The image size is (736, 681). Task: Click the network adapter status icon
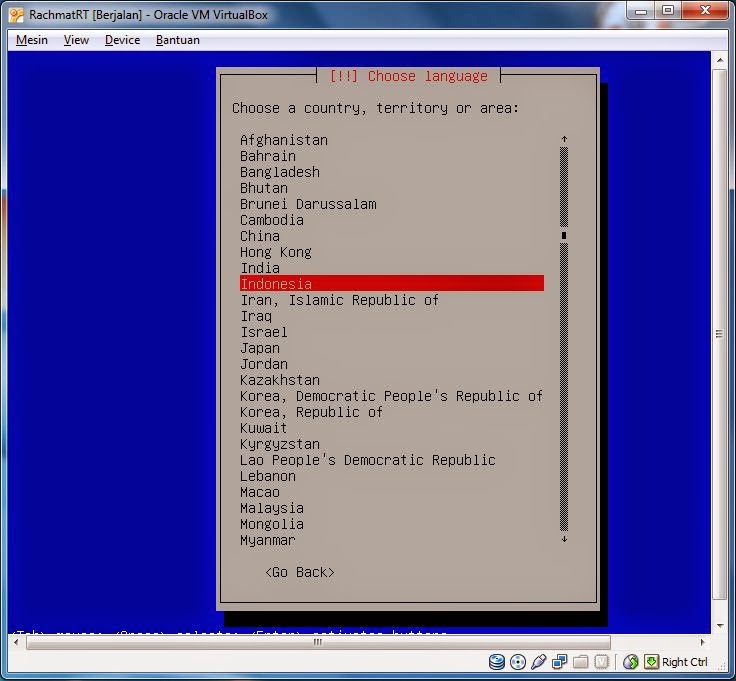[x=560, y=662]
